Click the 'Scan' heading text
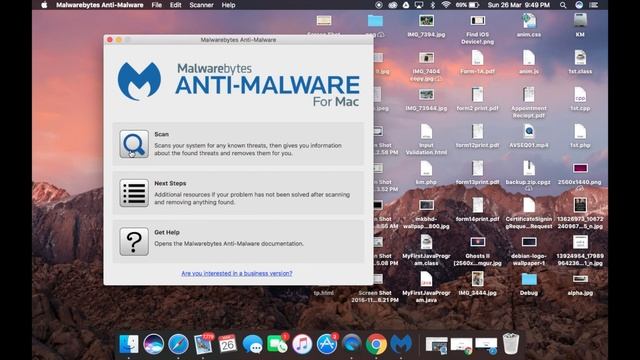This screenshot has width=640, height=360. point(162,134)
